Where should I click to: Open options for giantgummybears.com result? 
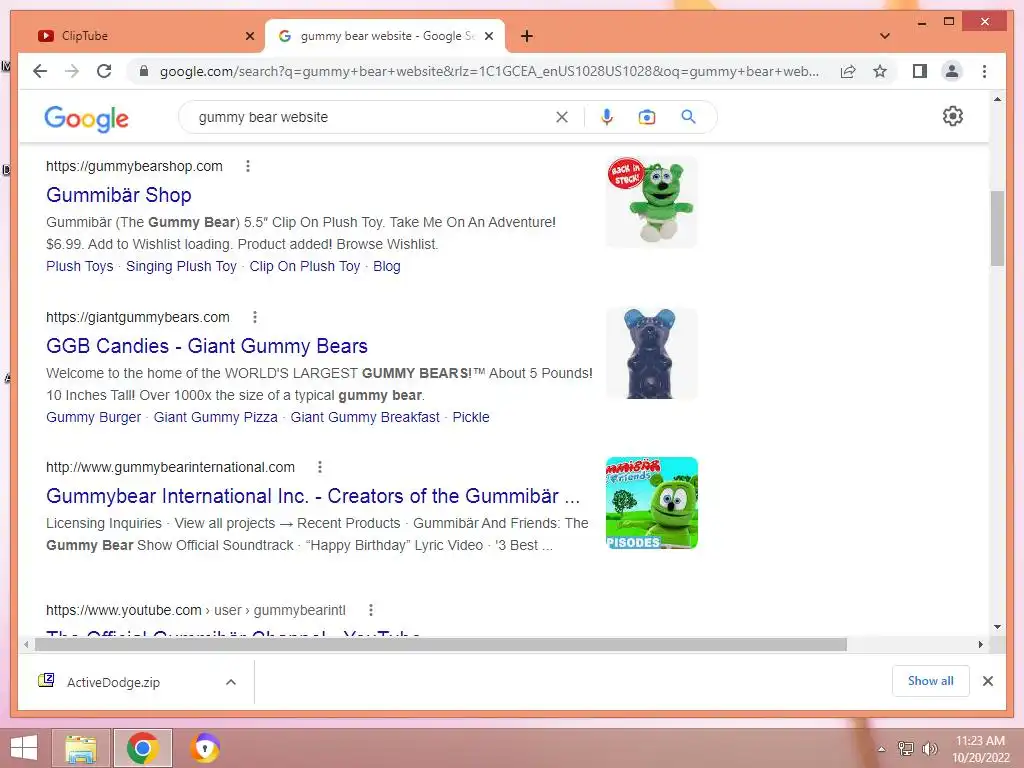coord(255,317)
